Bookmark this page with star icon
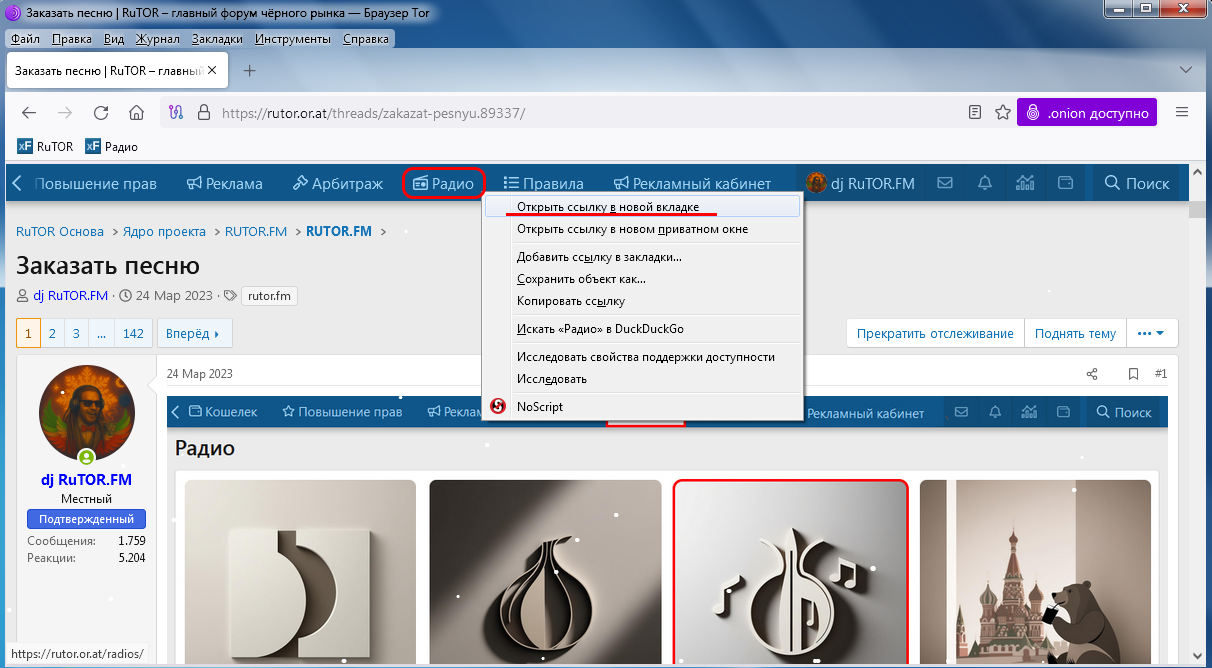This screenshot has width=1212, height=668. coord(1002,112)
